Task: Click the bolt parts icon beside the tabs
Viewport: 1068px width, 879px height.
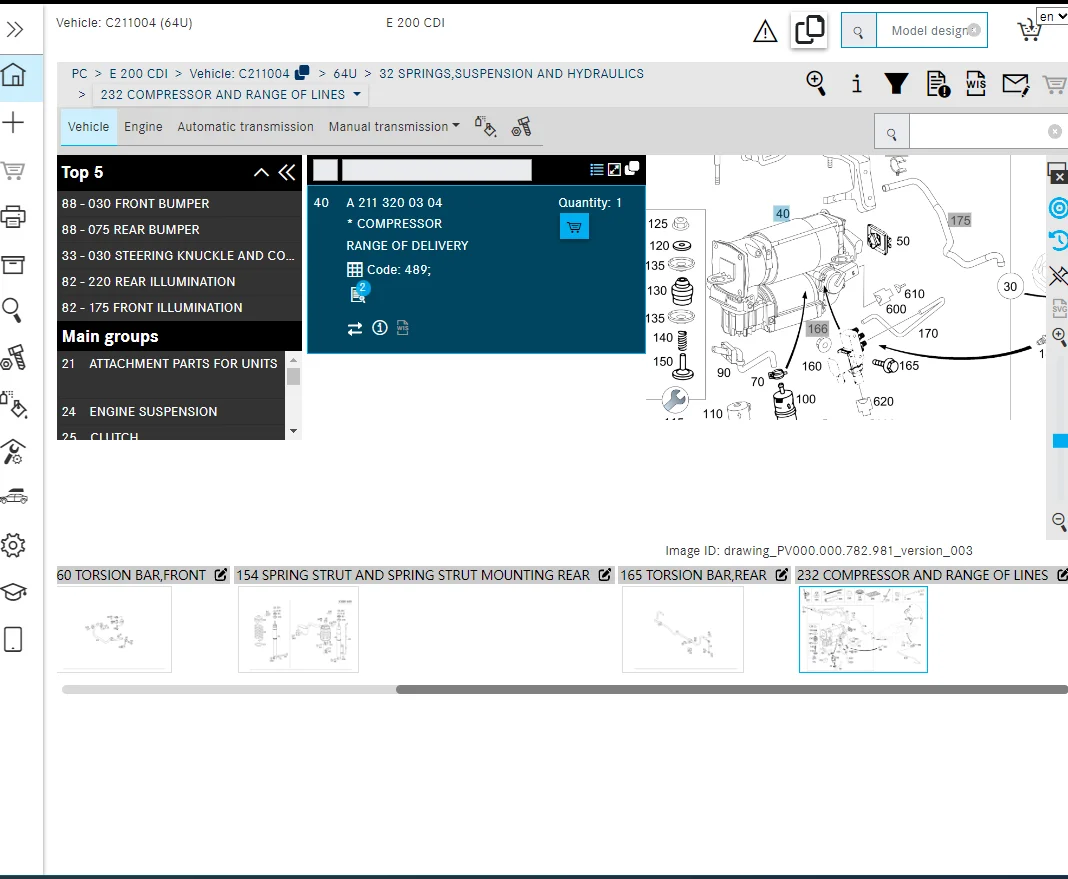Action: tap(521, 127)
